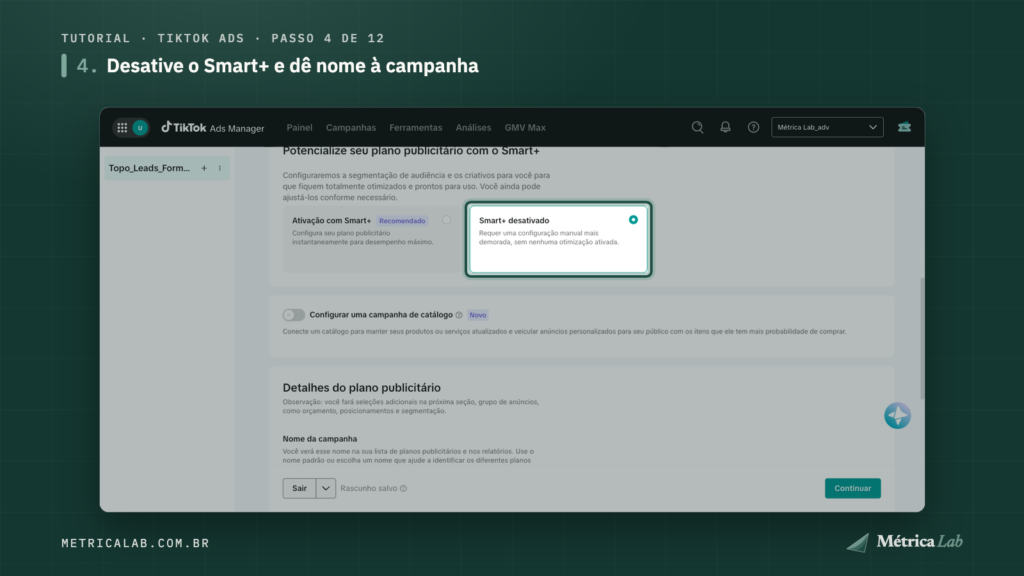The height and width of the screenshot is (576, 1024).
Task: Click Detalhes do plano publicitário heading
Action: point(362,388)
